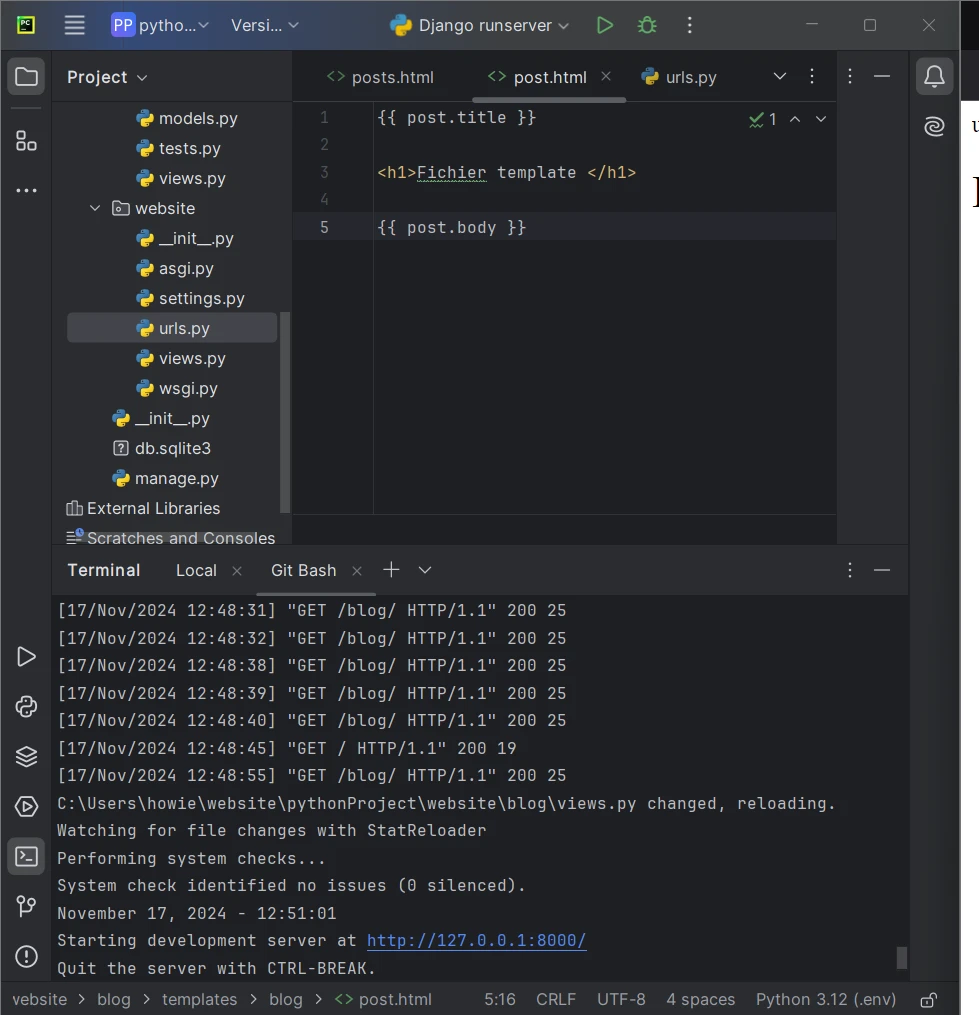Open the http://127.0.0.1:8000/ link
The width and height of the screenshot is (979, 1015).
(x=476, y=940)
